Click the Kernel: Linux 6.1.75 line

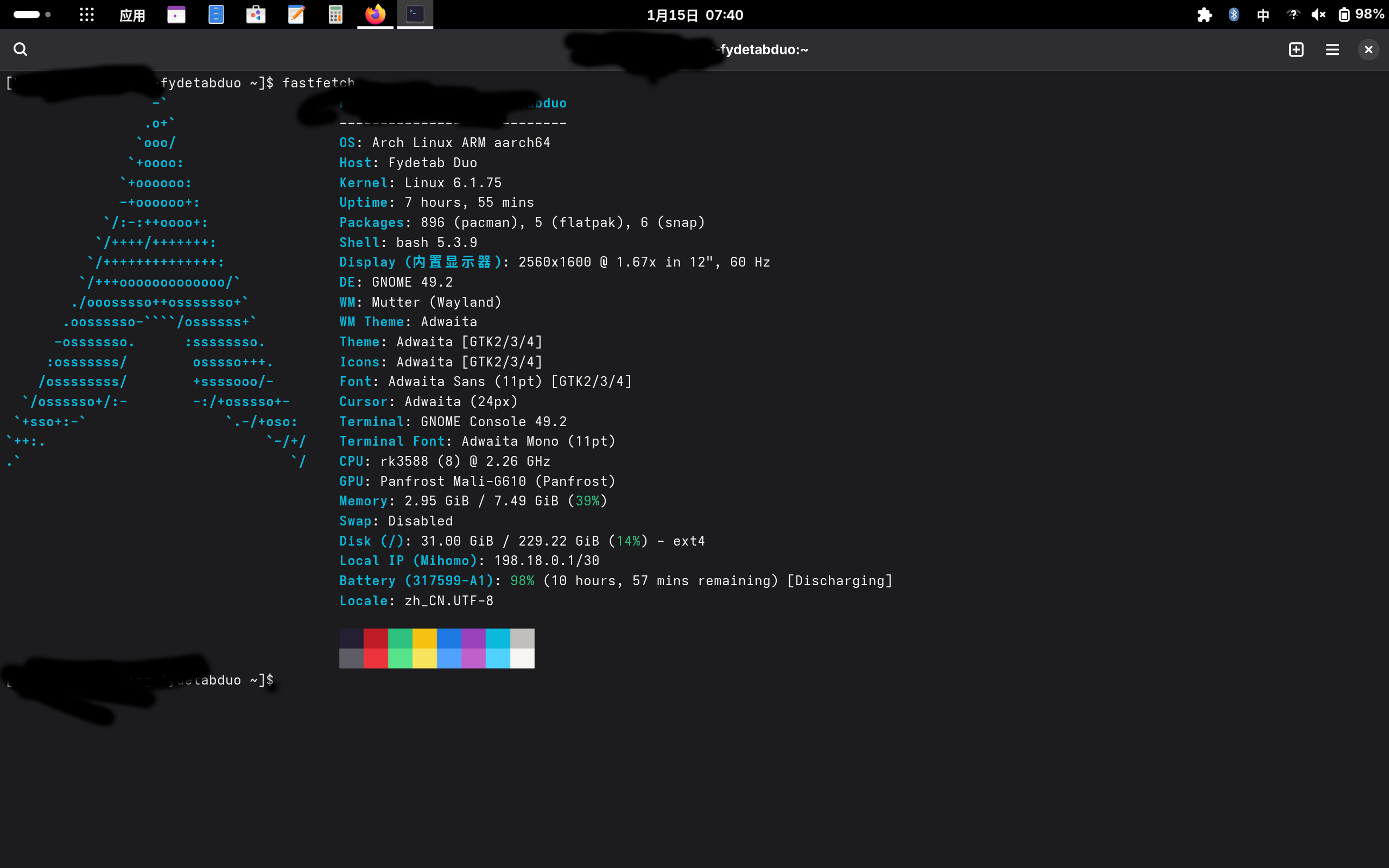[420, 182]
